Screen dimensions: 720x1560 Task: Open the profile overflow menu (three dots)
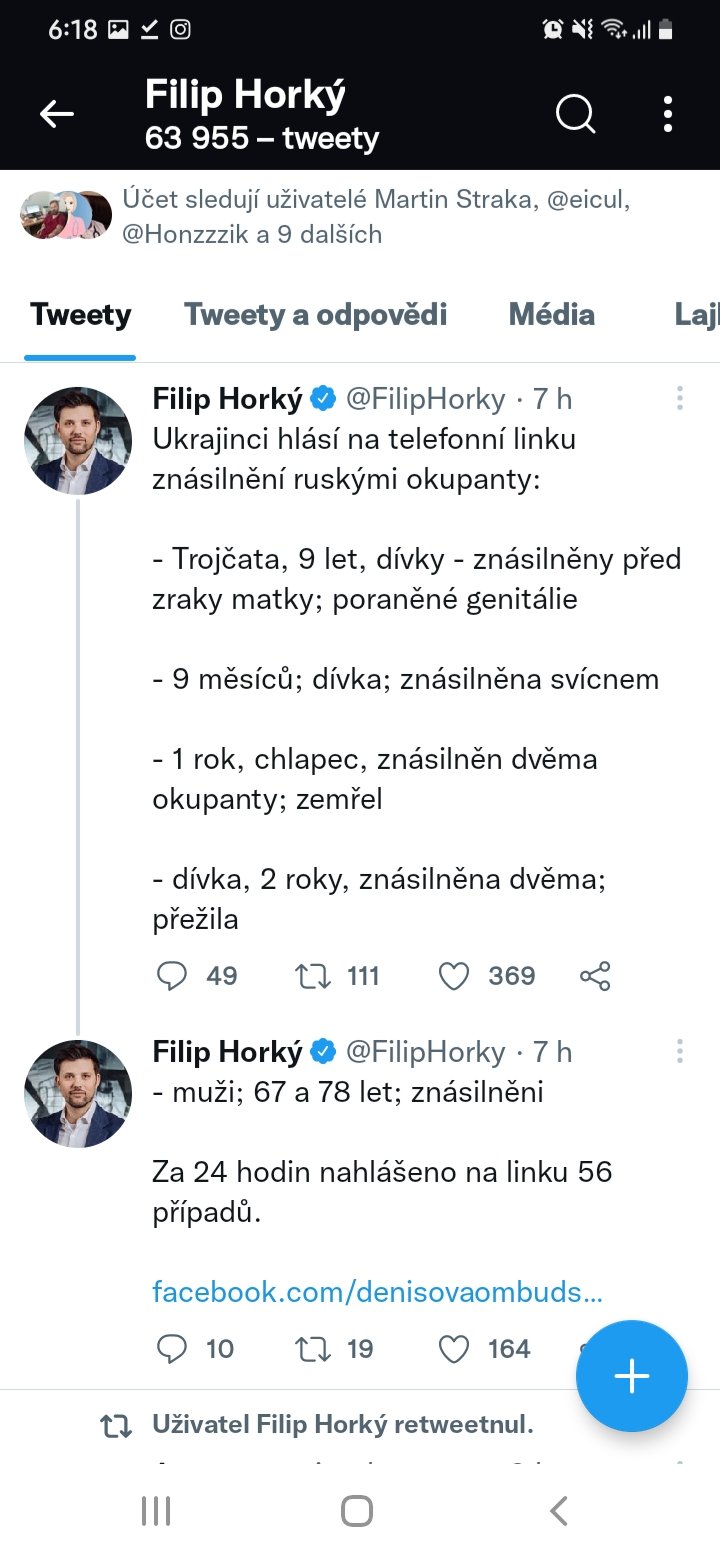pos(668,115)
